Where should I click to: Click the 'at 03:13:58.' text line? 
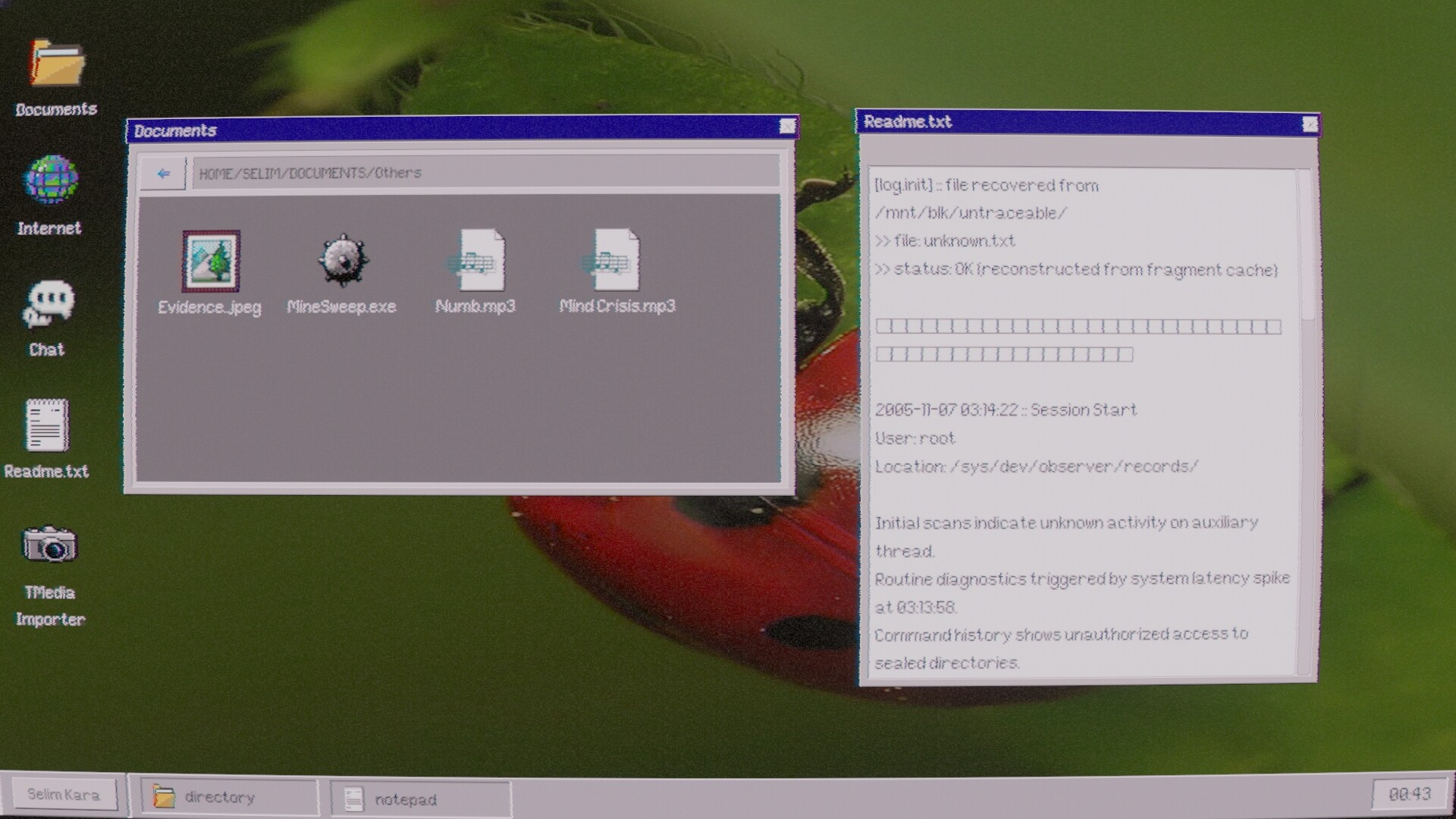pos(916,607)
